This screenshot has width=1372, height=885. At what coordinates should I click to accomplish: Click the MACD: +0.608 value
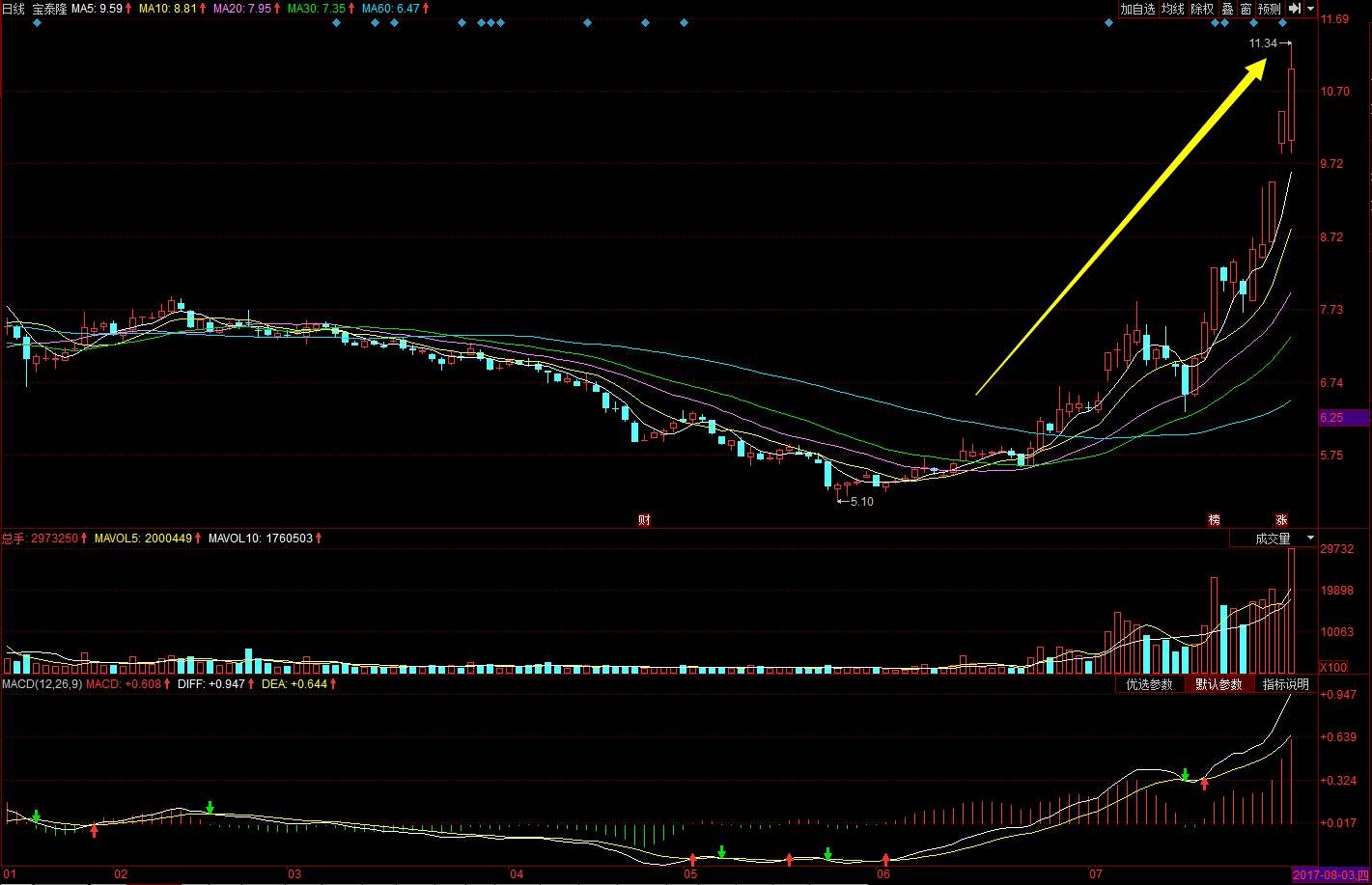click(x=122, y=684)
